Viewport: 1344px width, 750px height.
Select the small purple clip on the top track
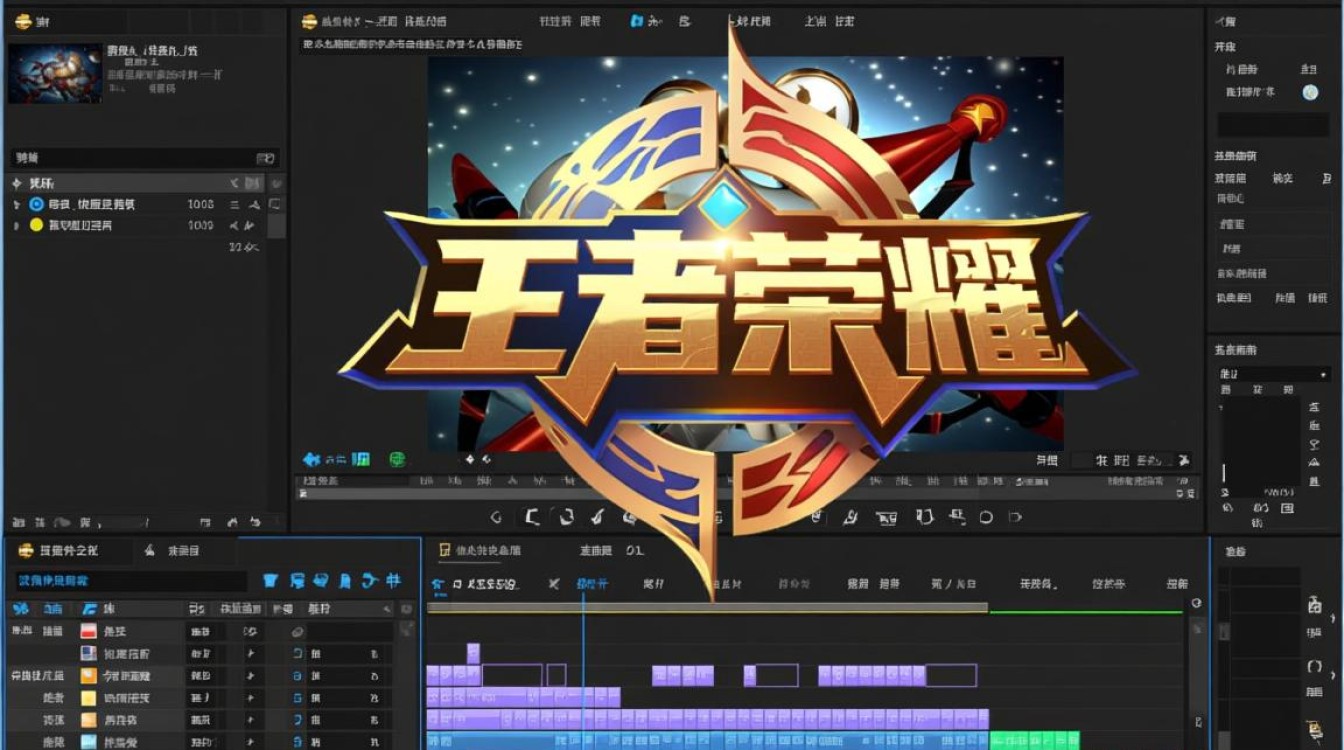point(473,653)
